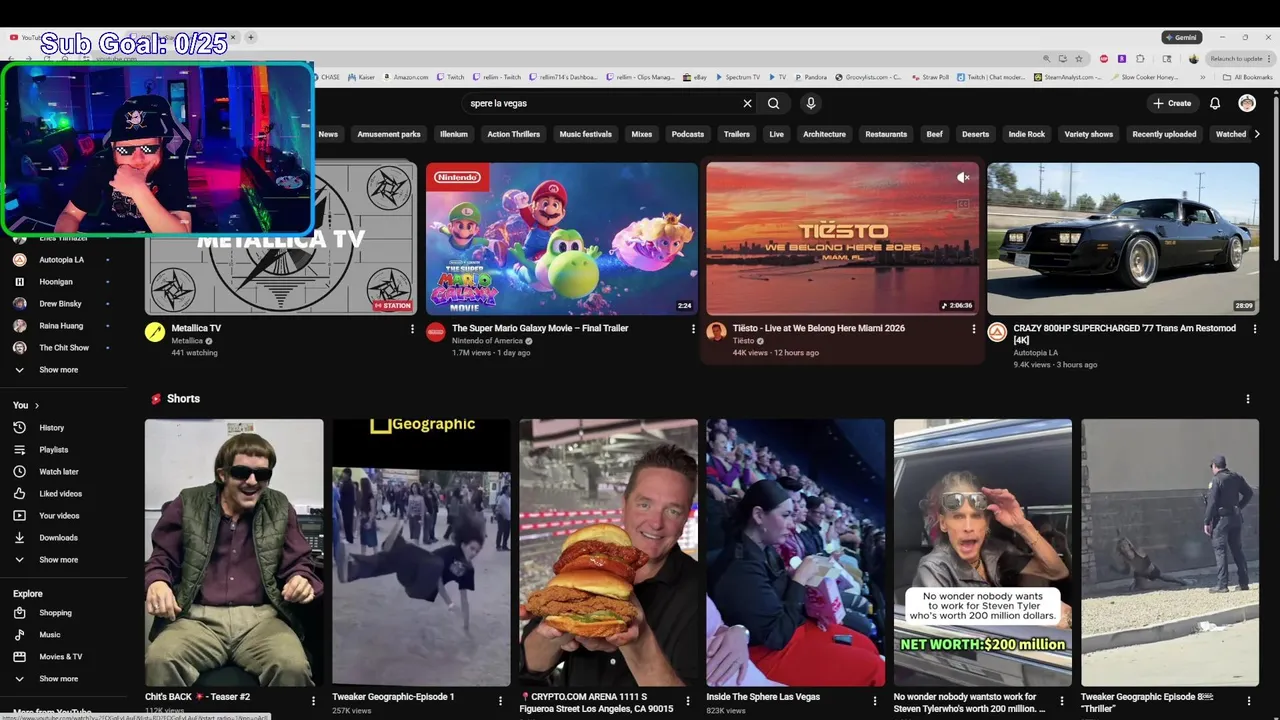This screenshot has width=1280, height=720.
Task: Open Hoonigan channel in subscriptions
Action: tap(56, 281)
